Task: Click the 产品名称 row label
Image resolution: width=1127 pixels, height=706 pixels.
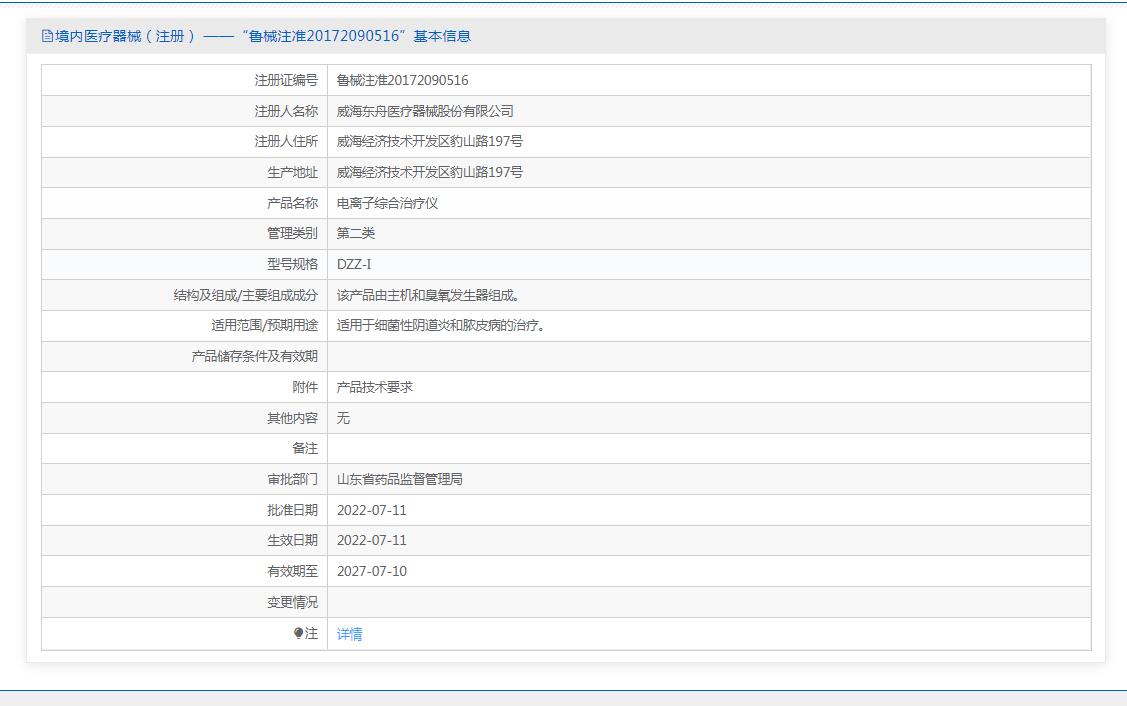Action: [293, 203]
